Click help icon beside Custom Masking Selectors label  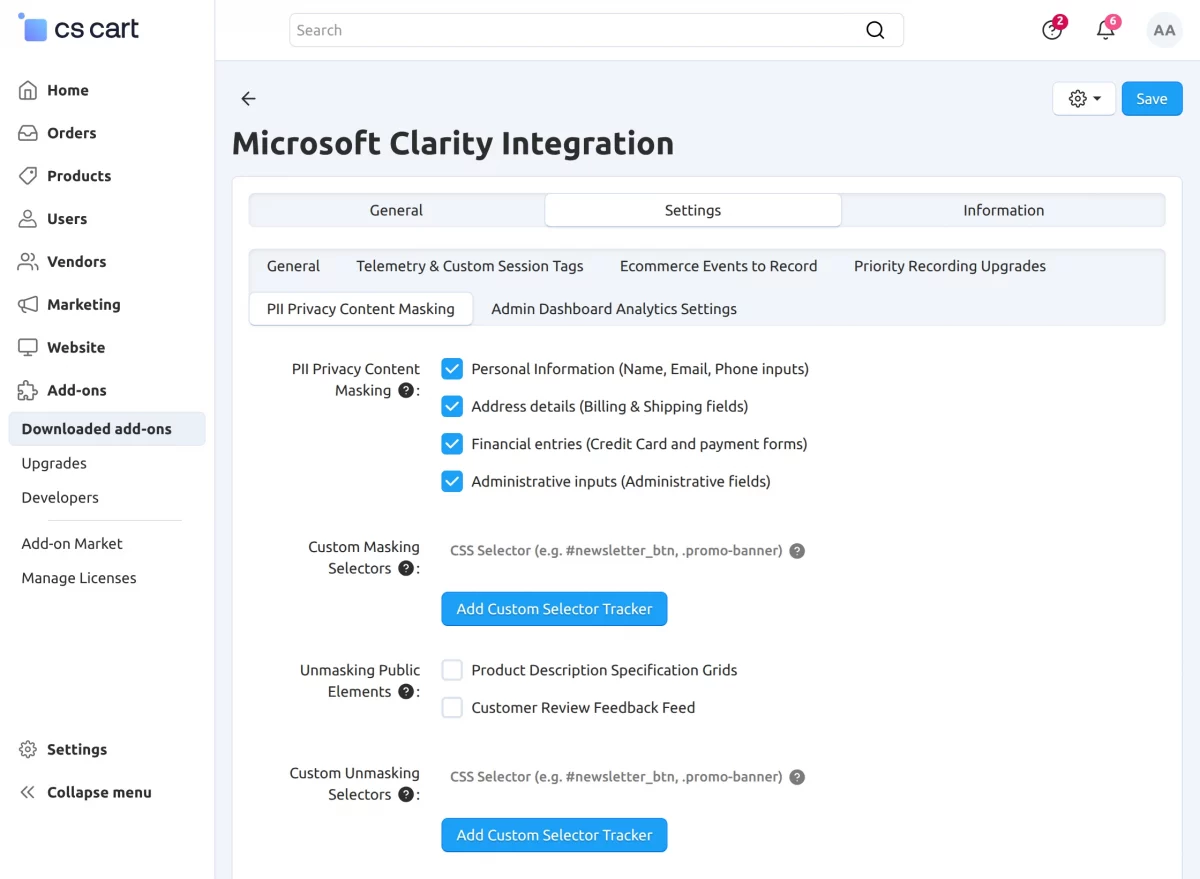pyautogui.click(x=406, y=568)
